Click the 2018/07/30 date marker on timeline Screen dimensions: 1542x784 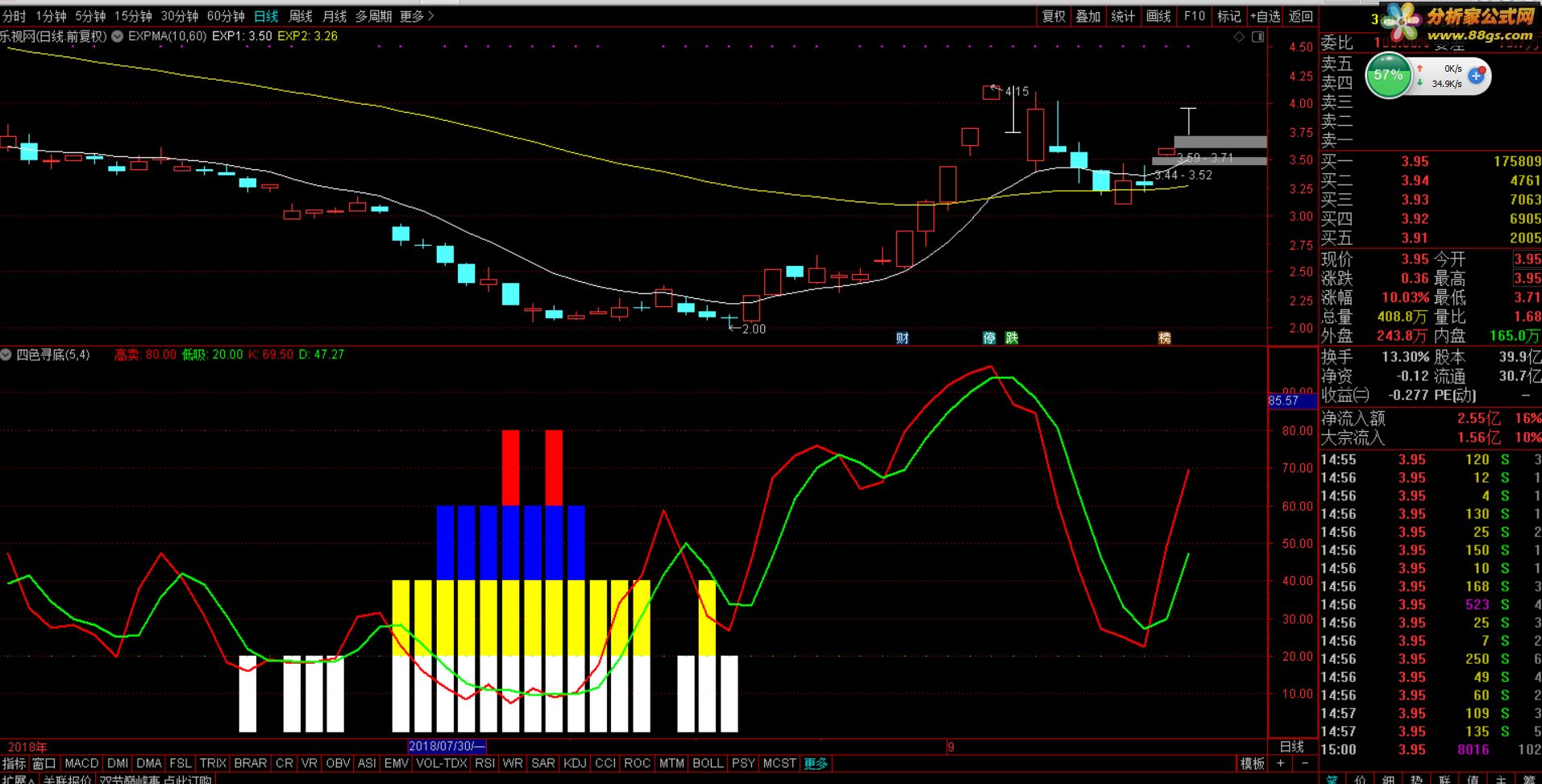[x=447, y=746]
